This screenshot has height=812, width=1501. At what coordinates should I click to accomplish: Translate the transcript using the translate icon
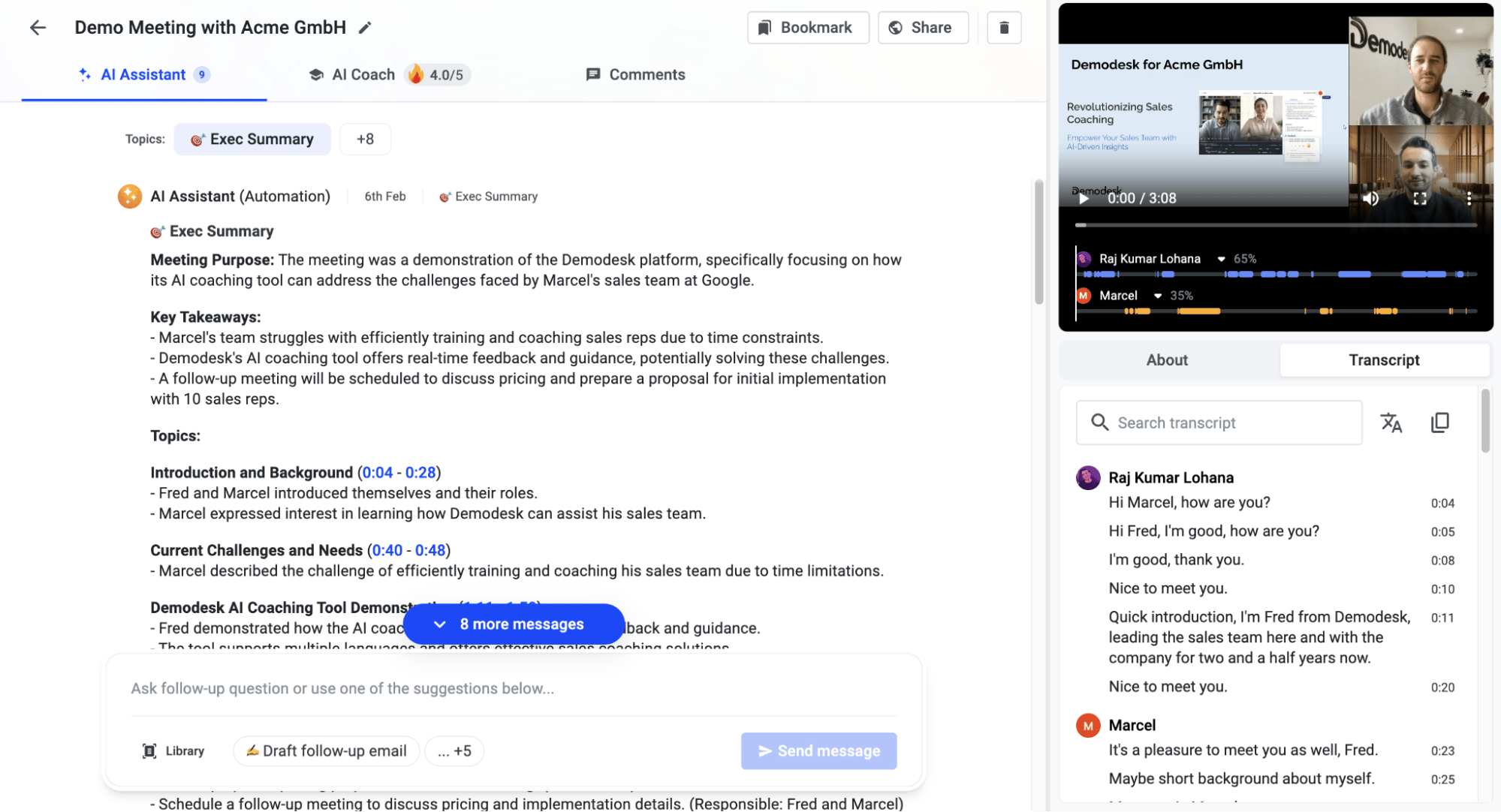coord(1391,423)
